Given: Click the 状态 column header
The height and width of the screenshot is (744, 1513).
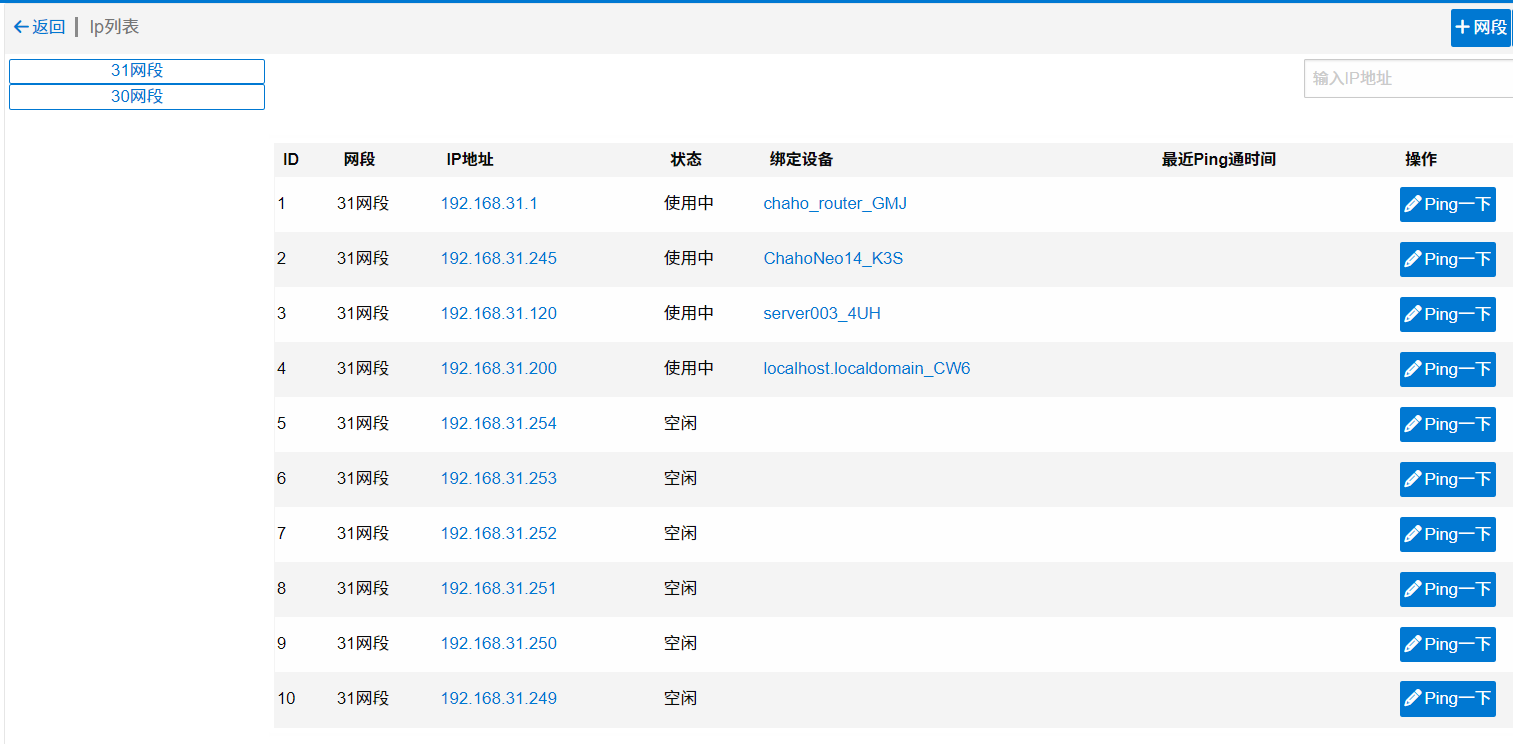Looking at the screenshot, I should tap(686, 159).
